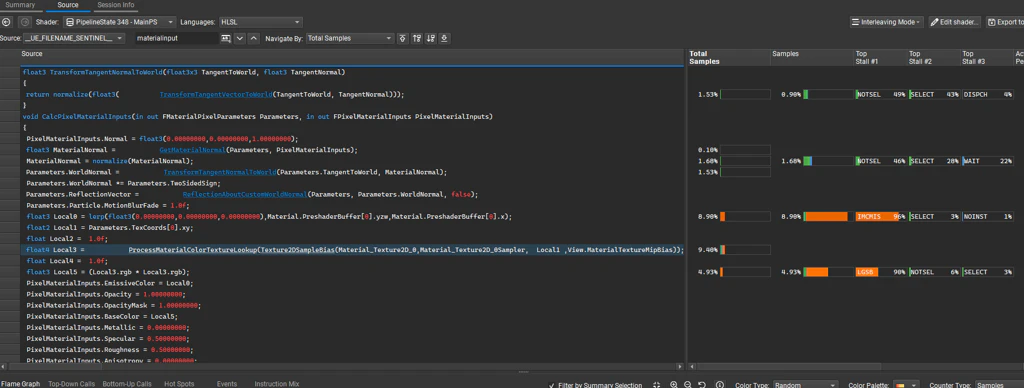Screen dimensions: 1024x388
Task: Follow the GetMaterialNormal link
Action: [x=193, y=150]
